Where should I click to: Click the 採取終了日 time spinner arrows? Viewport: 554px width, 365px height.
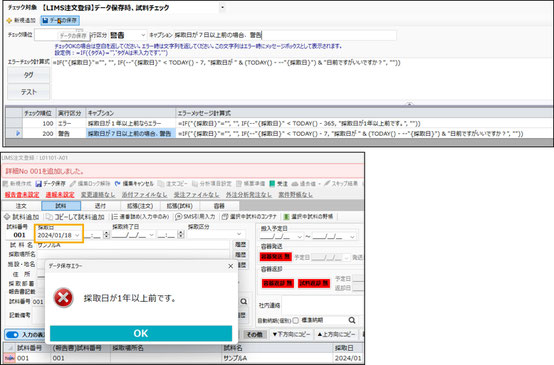[181, 234]
